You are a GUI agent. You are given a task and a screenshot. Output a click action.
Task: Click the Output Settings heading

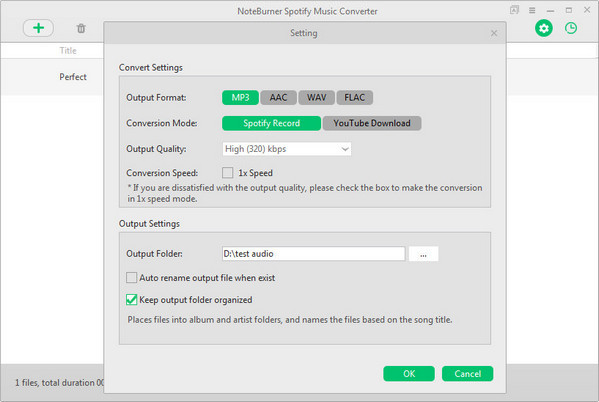pos(149,224)
